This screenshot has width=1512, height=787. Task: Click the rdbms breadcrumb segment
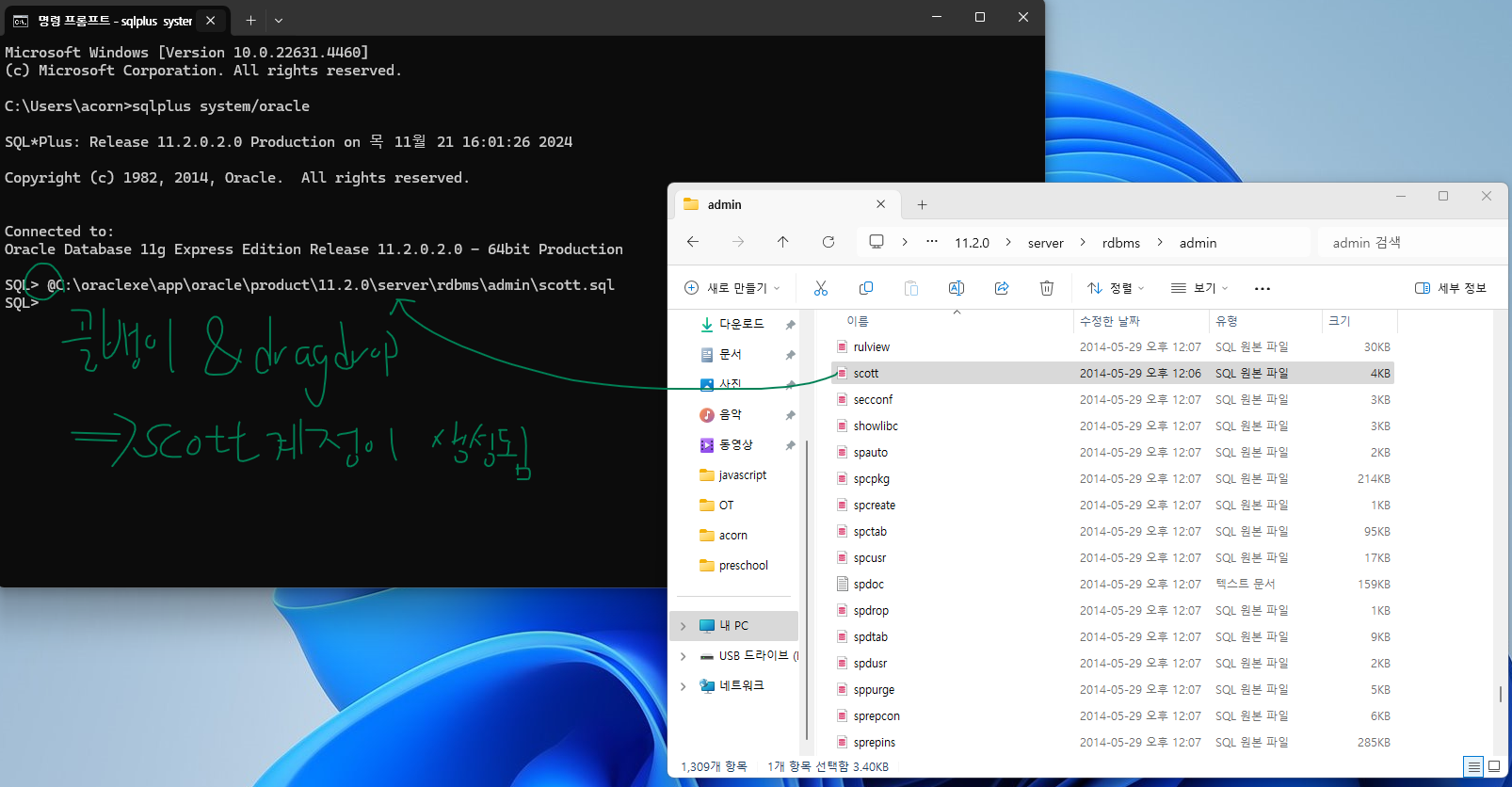click(x=1121, y=243)
